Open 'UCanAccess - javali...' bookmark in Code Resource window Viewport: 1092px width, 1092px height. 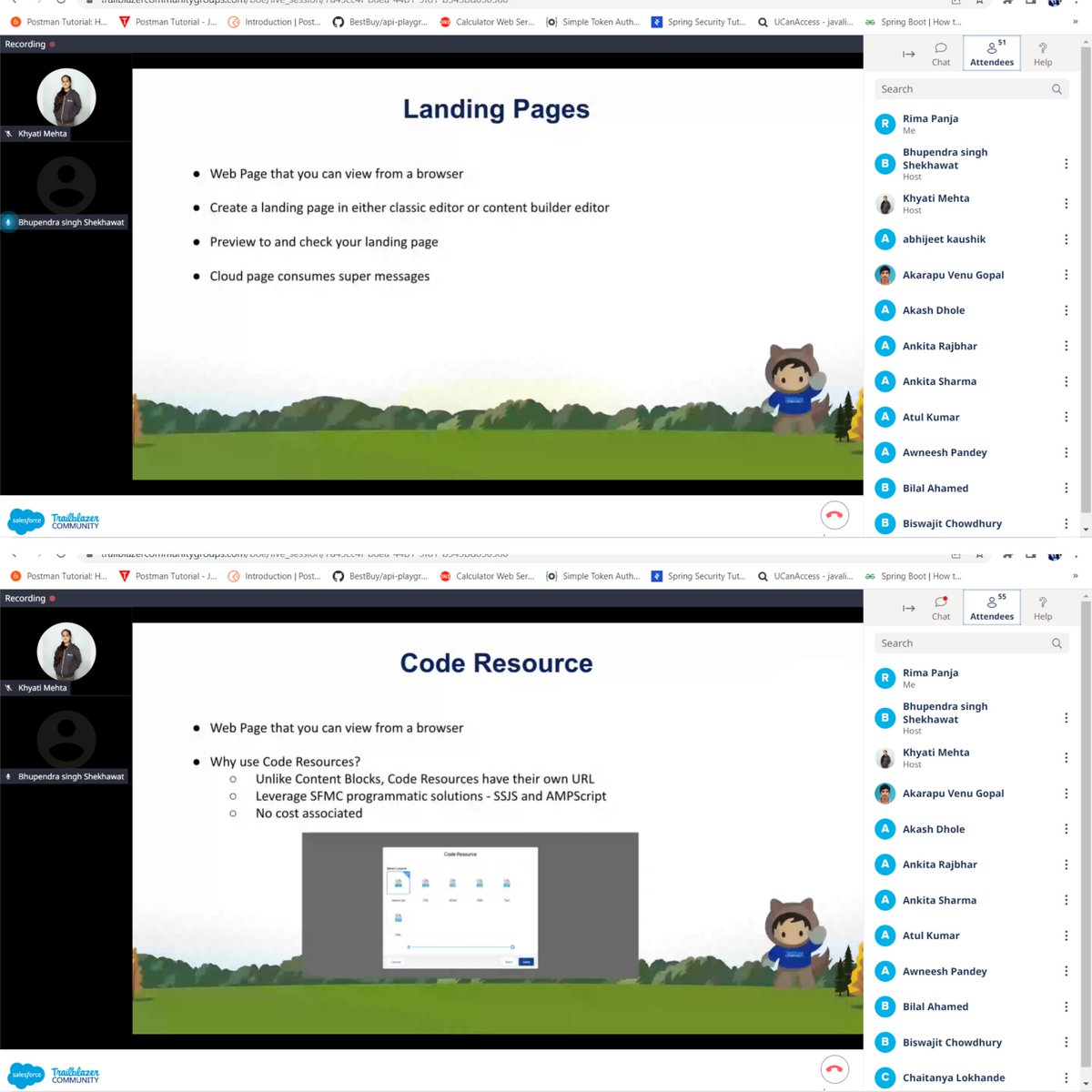[x=805, y=576]
